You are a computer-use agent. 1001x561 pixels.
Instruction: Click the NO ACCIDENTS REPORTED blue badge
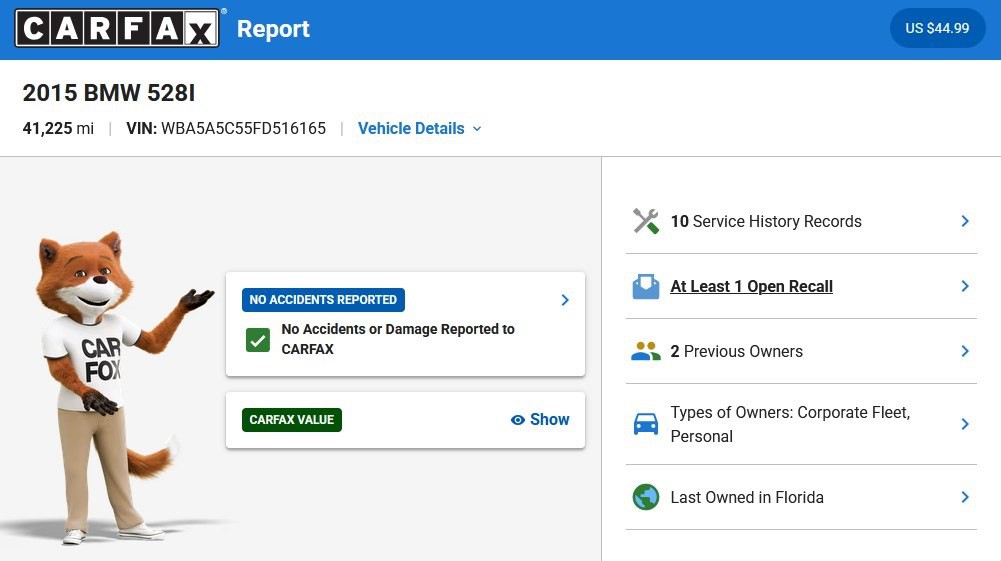(x=323, y=300)
